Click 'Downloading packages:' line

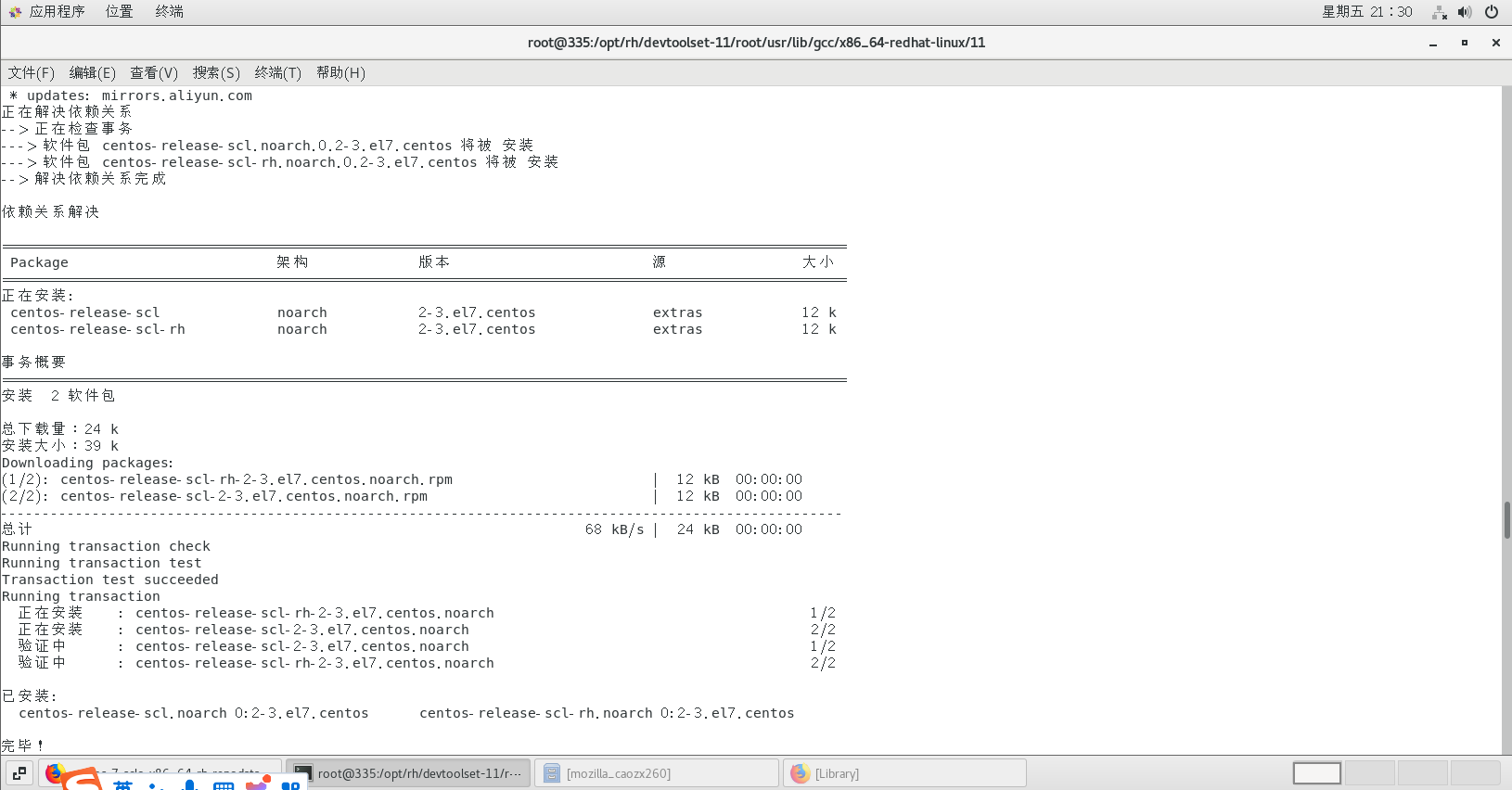[87, 463]
